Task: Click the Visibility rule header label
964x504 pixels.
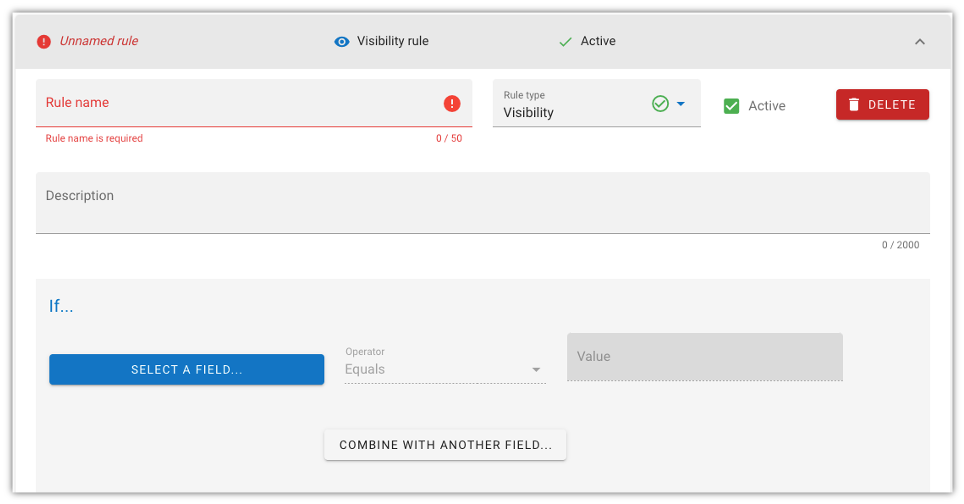Action: (x=393, y=41)
